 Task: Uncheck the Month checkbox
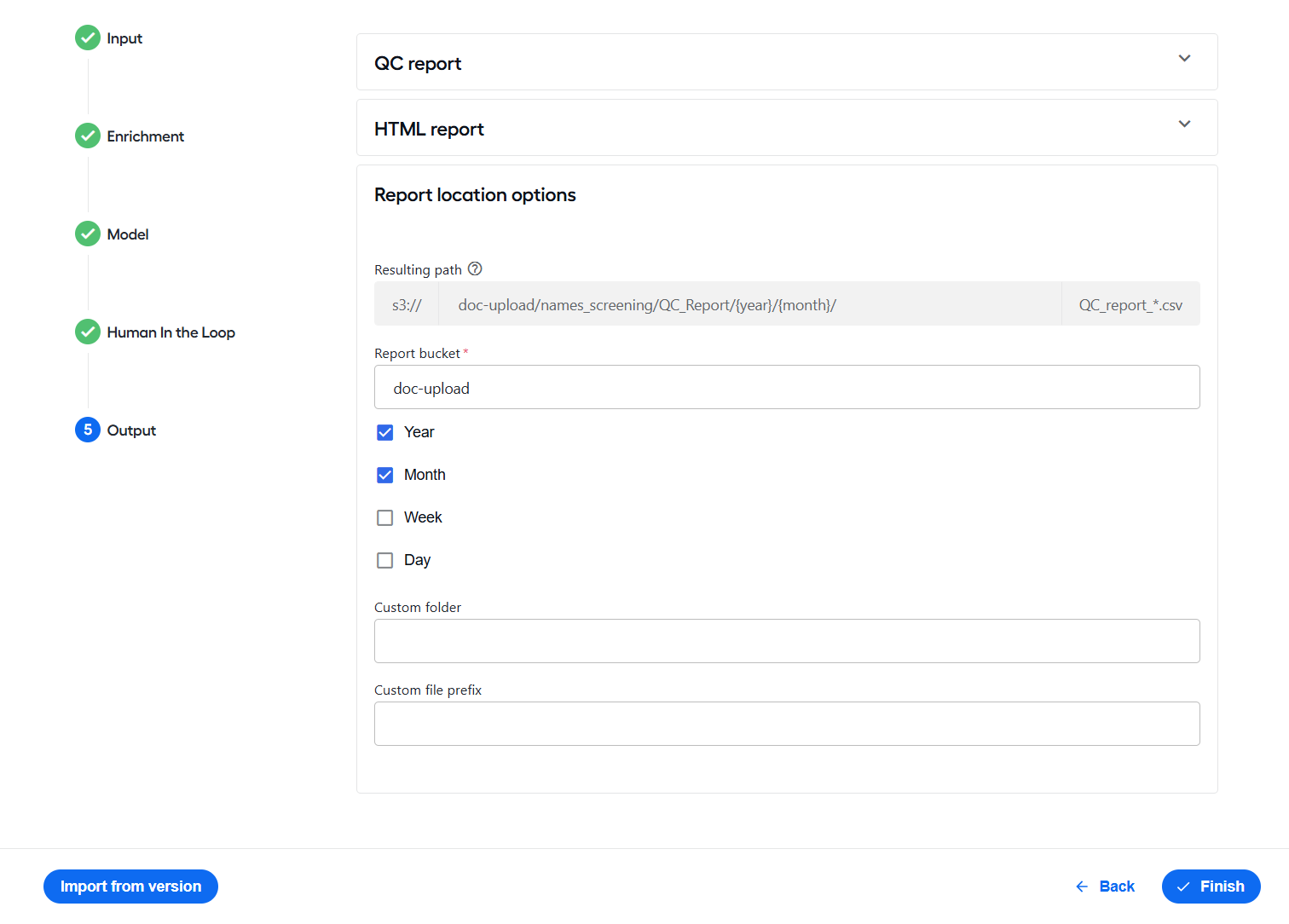385,475
